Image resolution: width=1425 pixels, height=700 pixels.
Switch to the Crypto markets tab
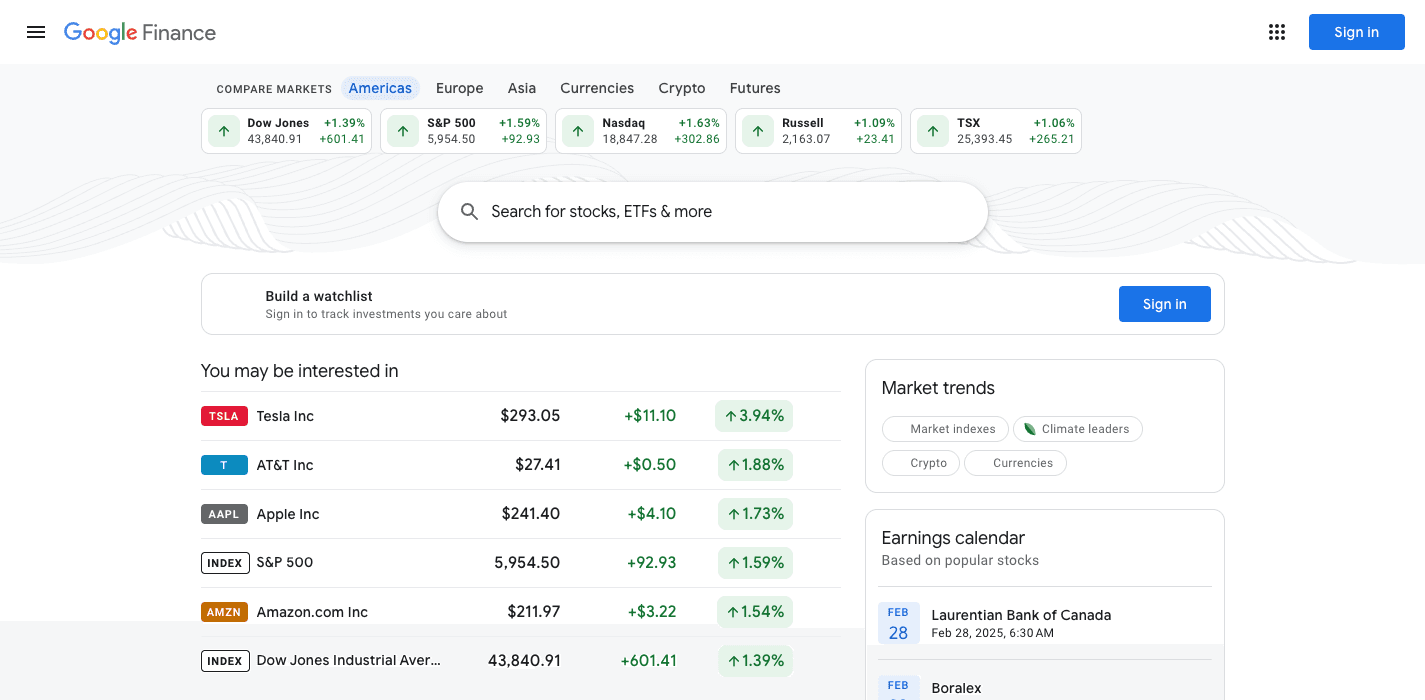[x=682, y=88]
